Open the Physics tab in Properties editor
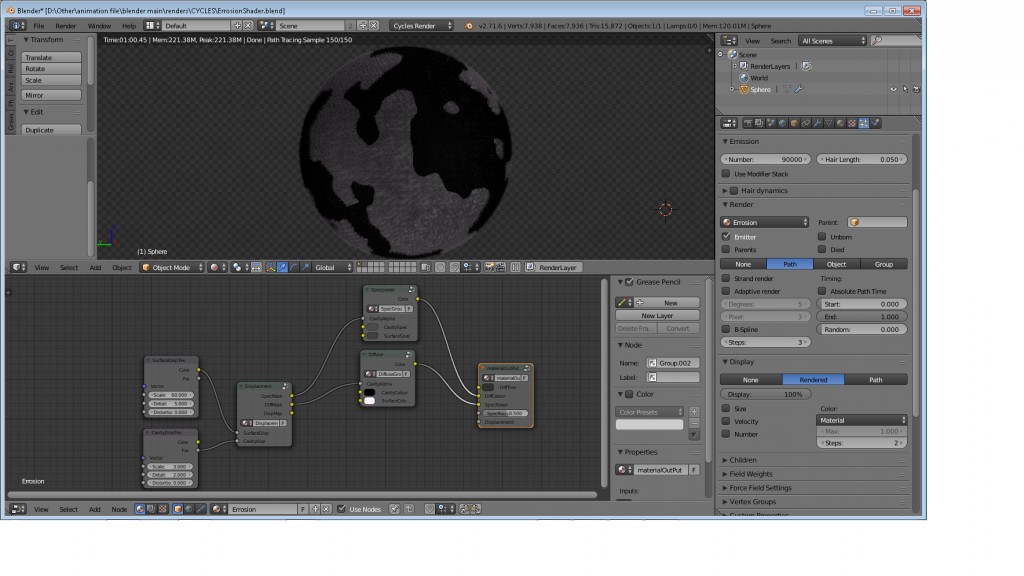 875,123
